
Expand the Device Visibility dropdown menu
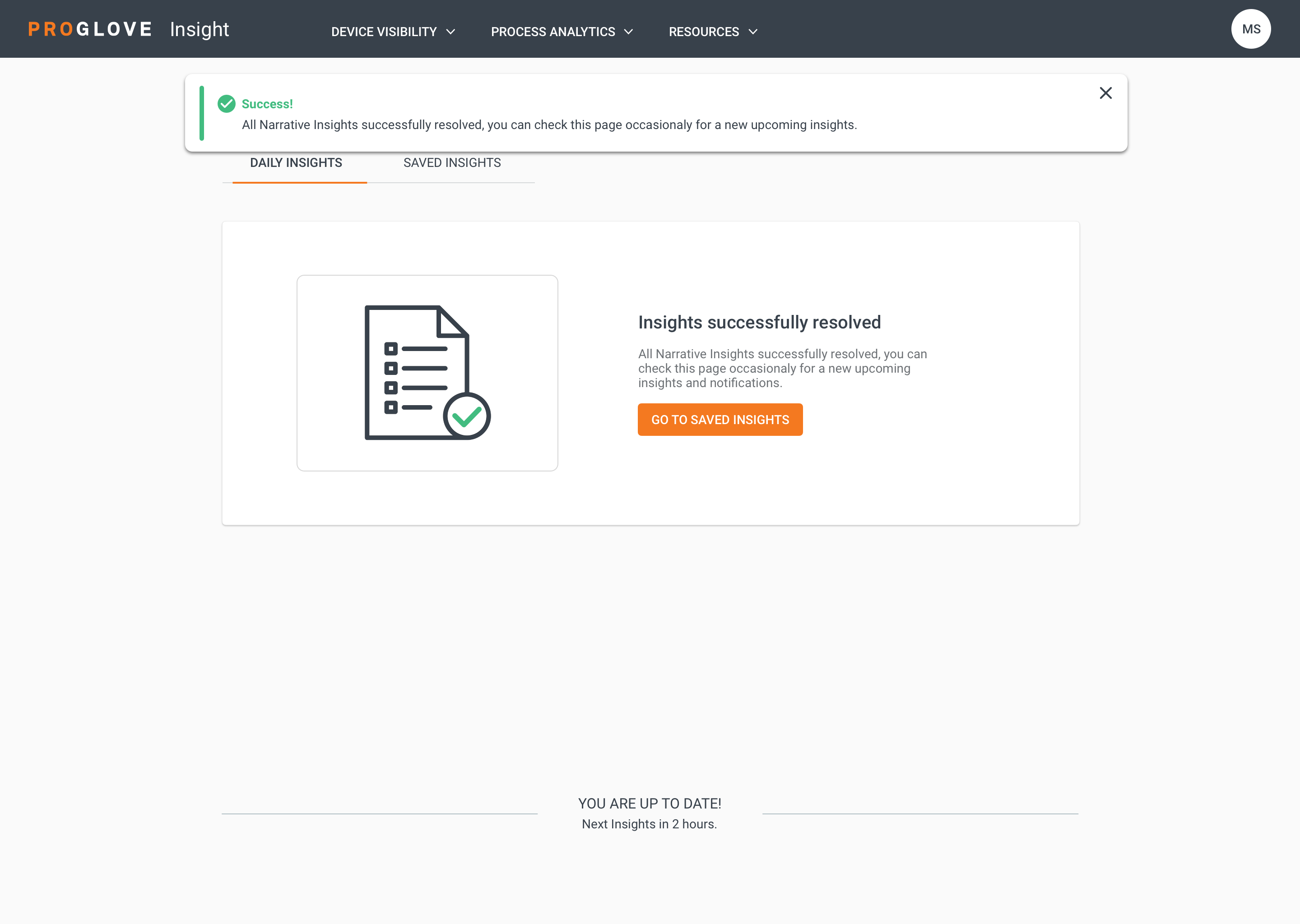pyautogui.click(x=393, y=31)
